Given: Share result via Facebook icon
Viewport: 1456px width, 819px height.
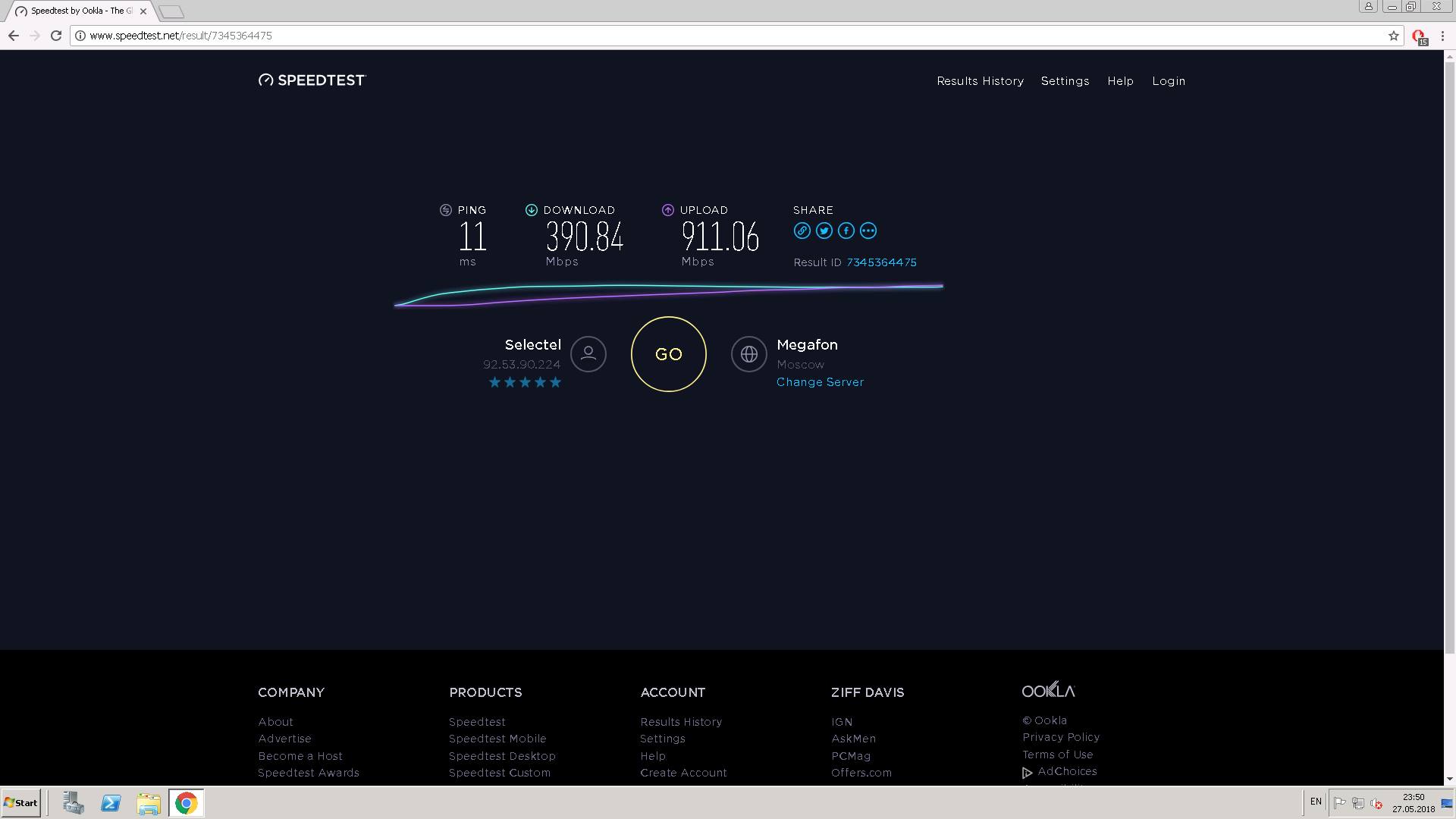Looking at the screenshot, I should 846,231.
